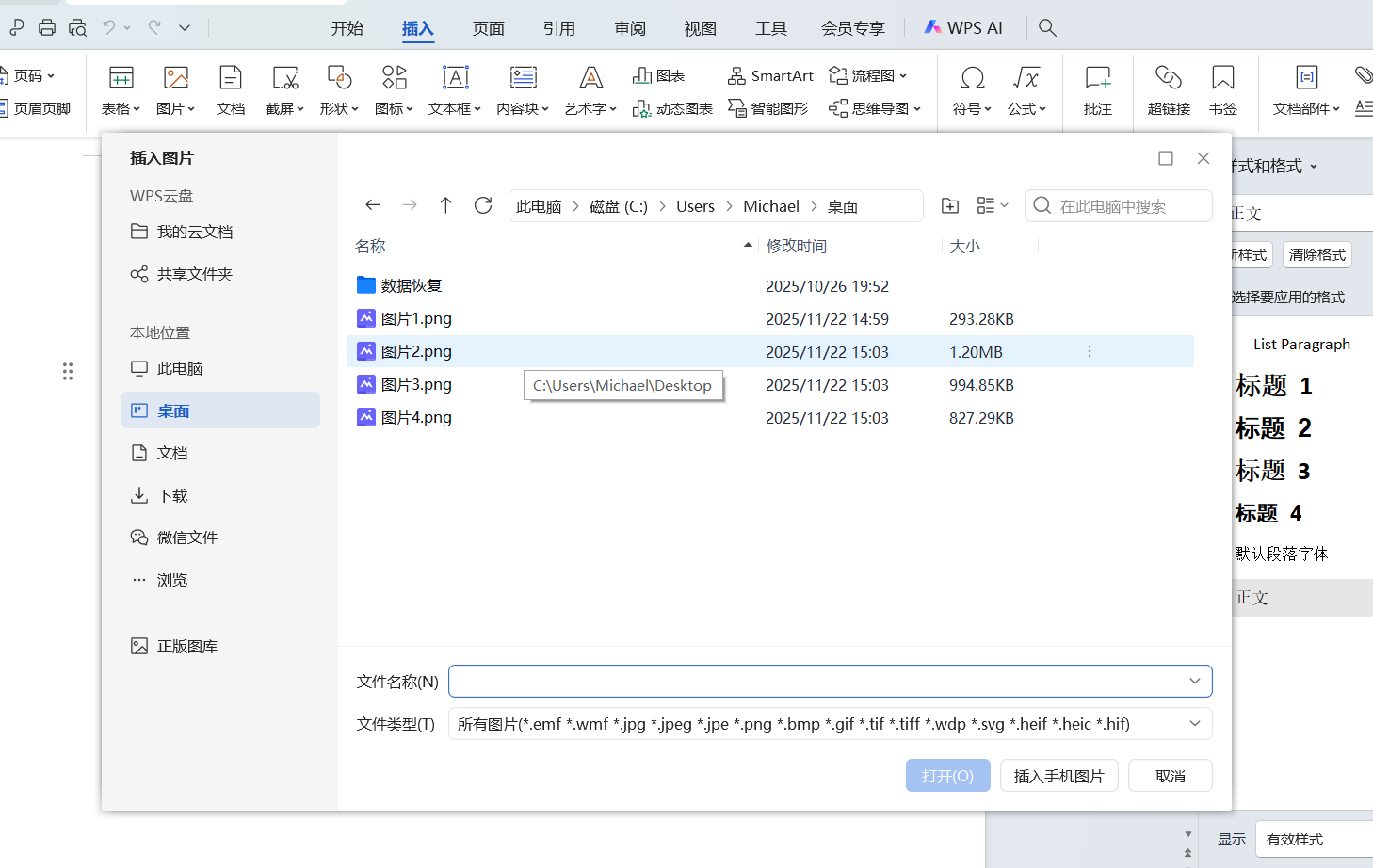Refresh the file list
Viewport: 1373px width, 868px height.
coord(483,205)
